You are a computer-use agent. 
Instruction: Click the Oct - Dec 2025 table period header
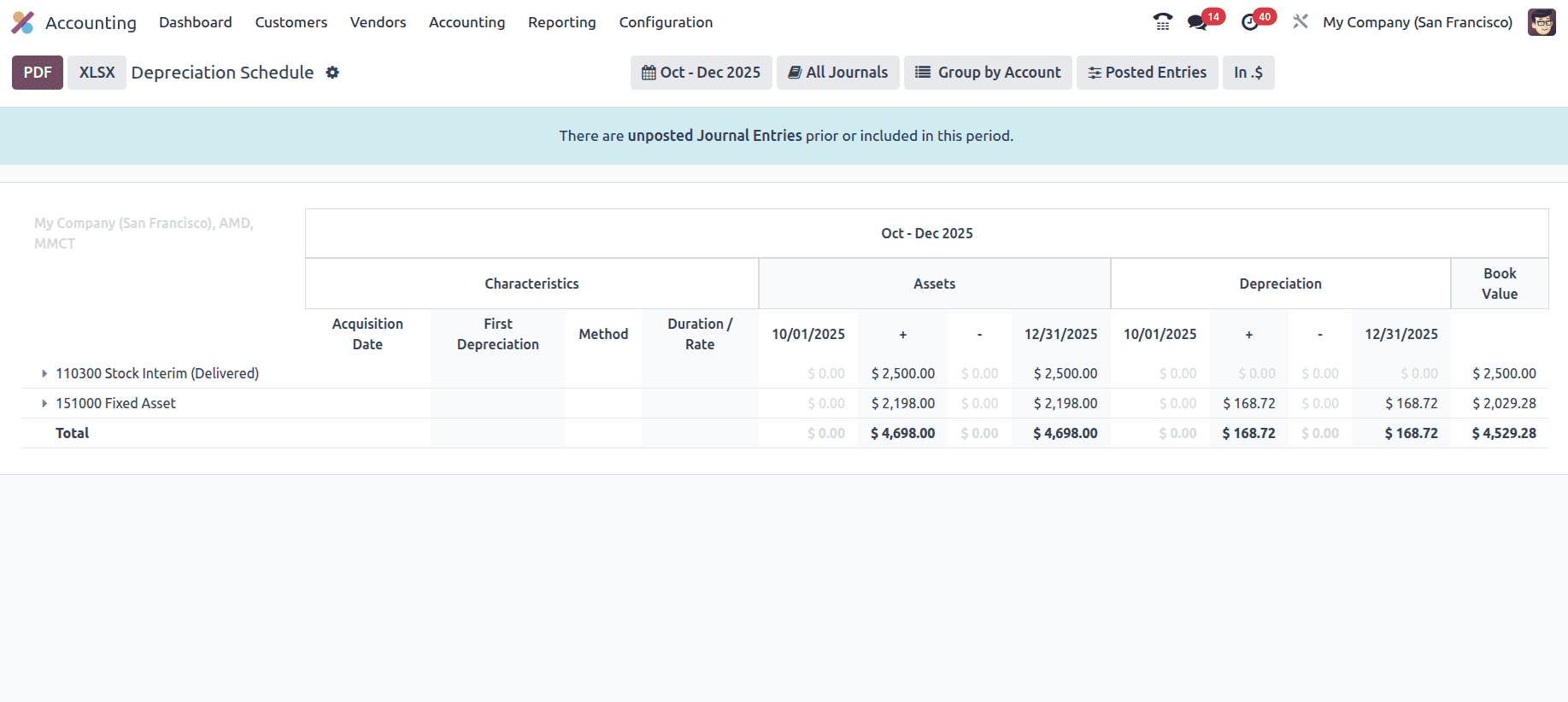[927, 233]
